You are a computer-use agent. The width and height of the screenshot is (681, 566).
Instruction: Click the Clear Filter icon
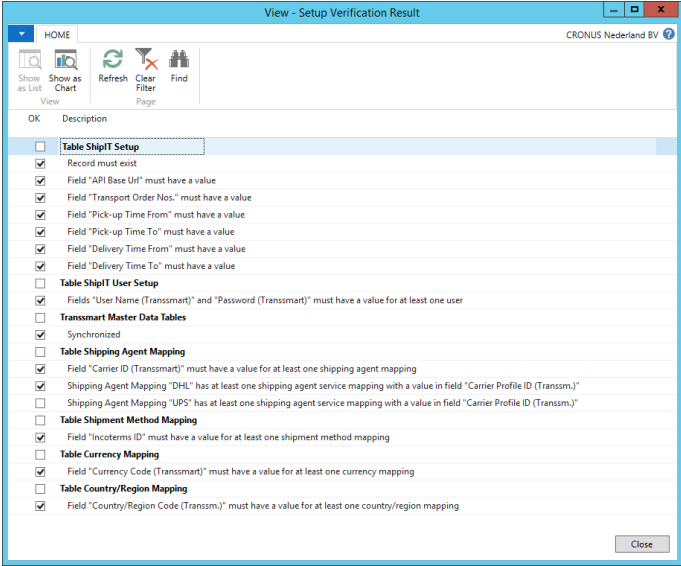[x=145, y=69]
